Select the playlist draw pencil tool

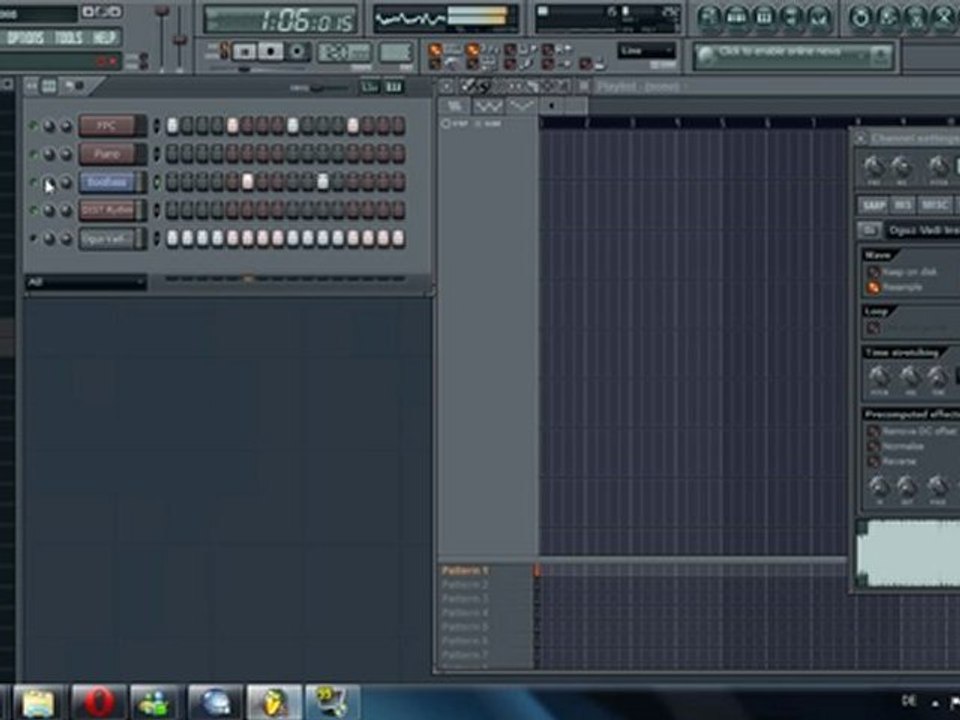tap(468, 87)
